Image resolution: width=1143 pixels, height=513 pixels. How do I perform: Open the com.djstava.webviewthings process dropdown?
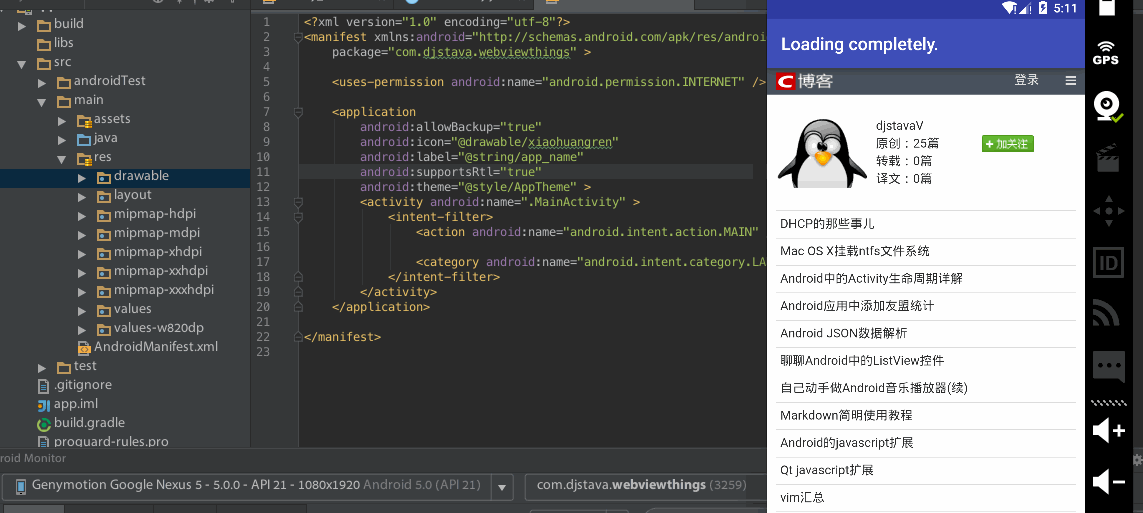pyautogui.click(x=645, y=485)
